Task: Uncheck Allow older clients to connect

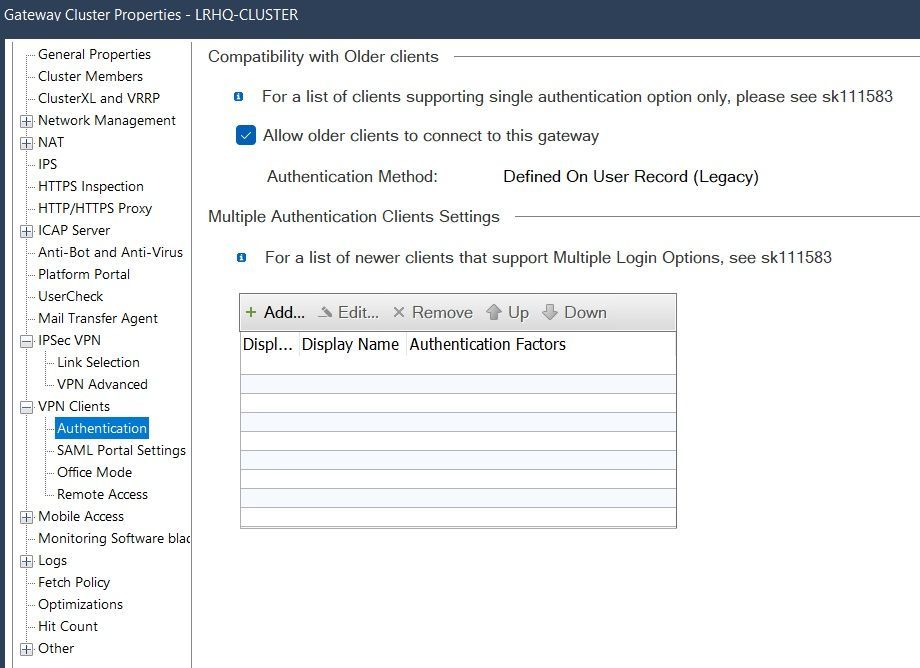Action: point(246,136)
